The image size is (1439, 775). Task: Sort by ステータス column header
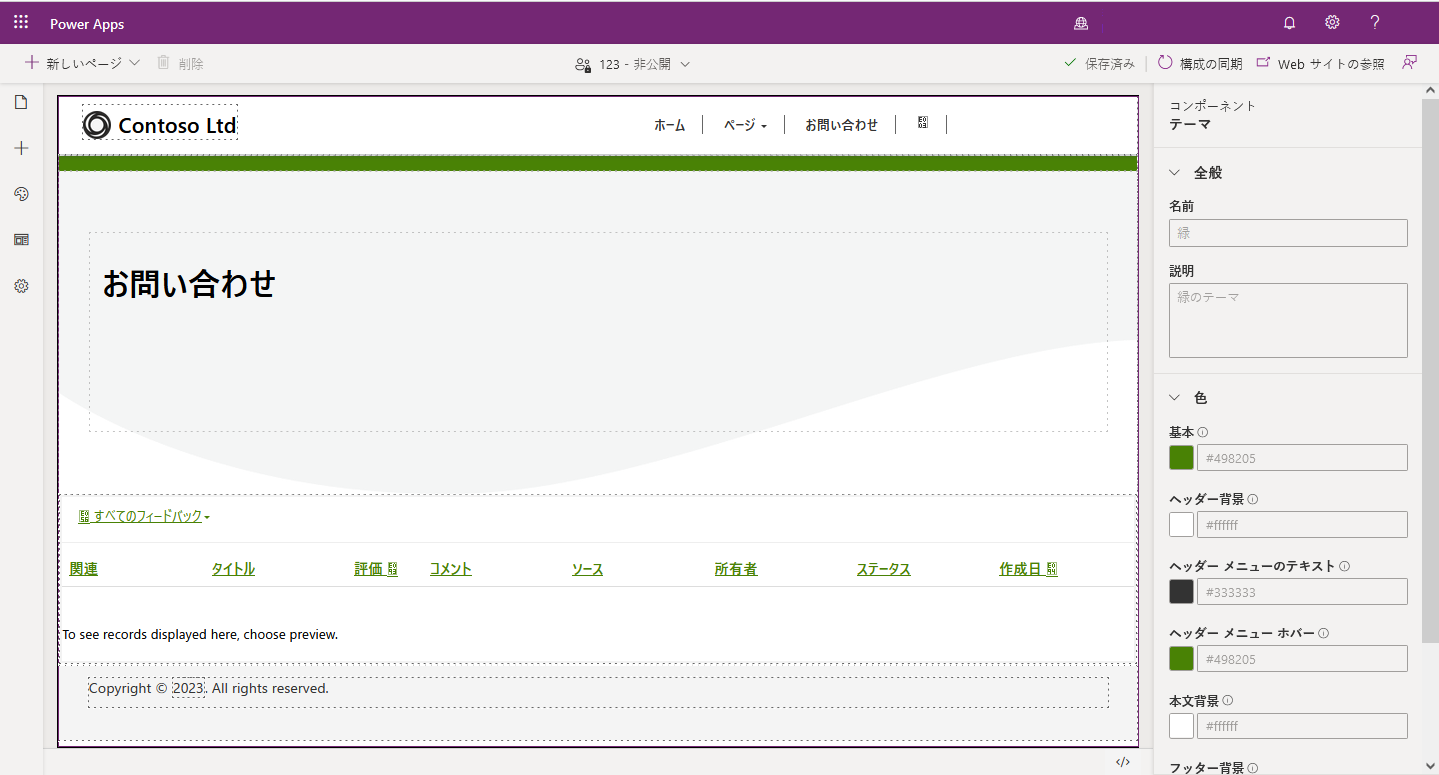pos(883,569)
